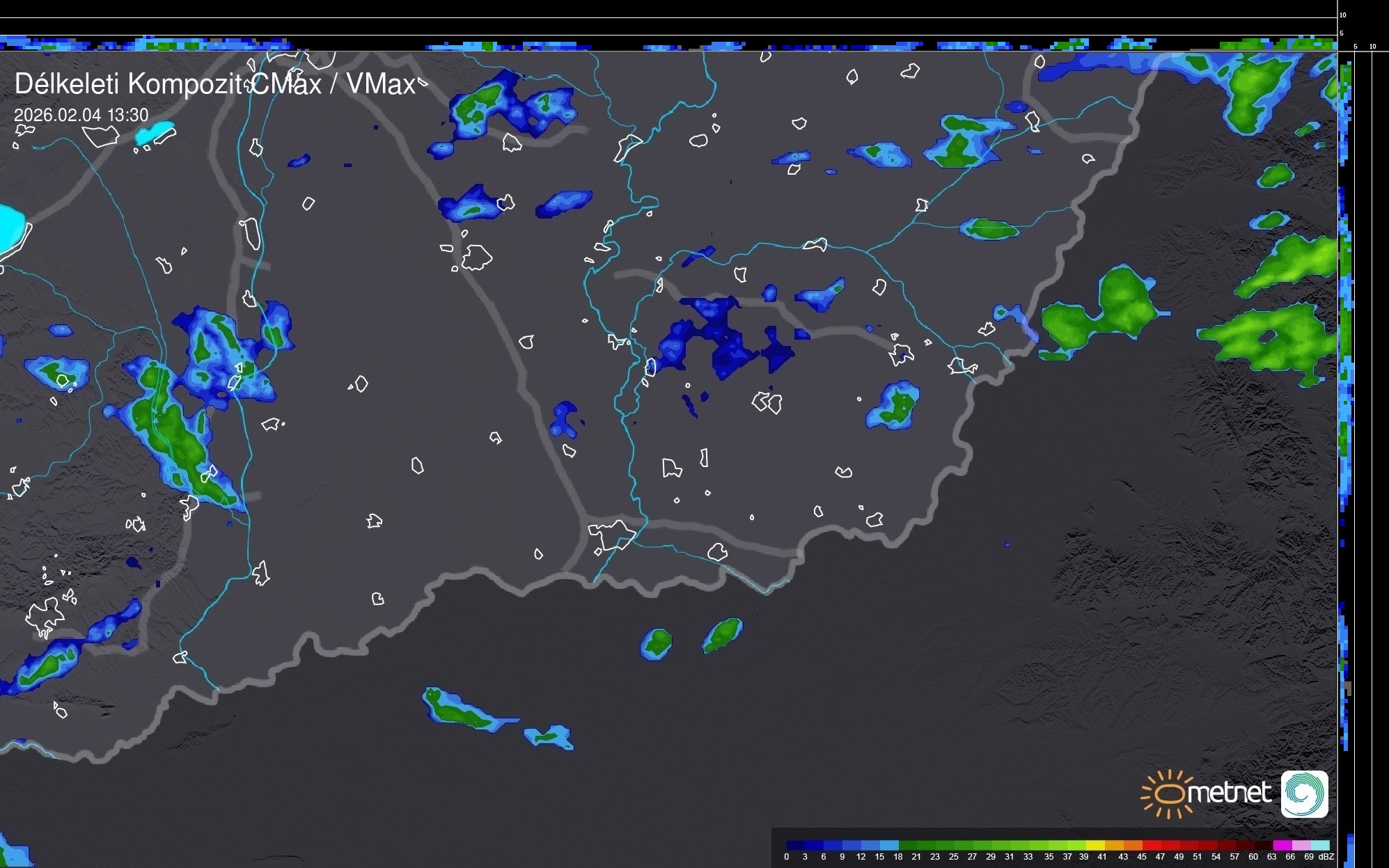Click the orange 43 dBZ legend swatch
This screenshot has width=1389, height=868.
1133,845
